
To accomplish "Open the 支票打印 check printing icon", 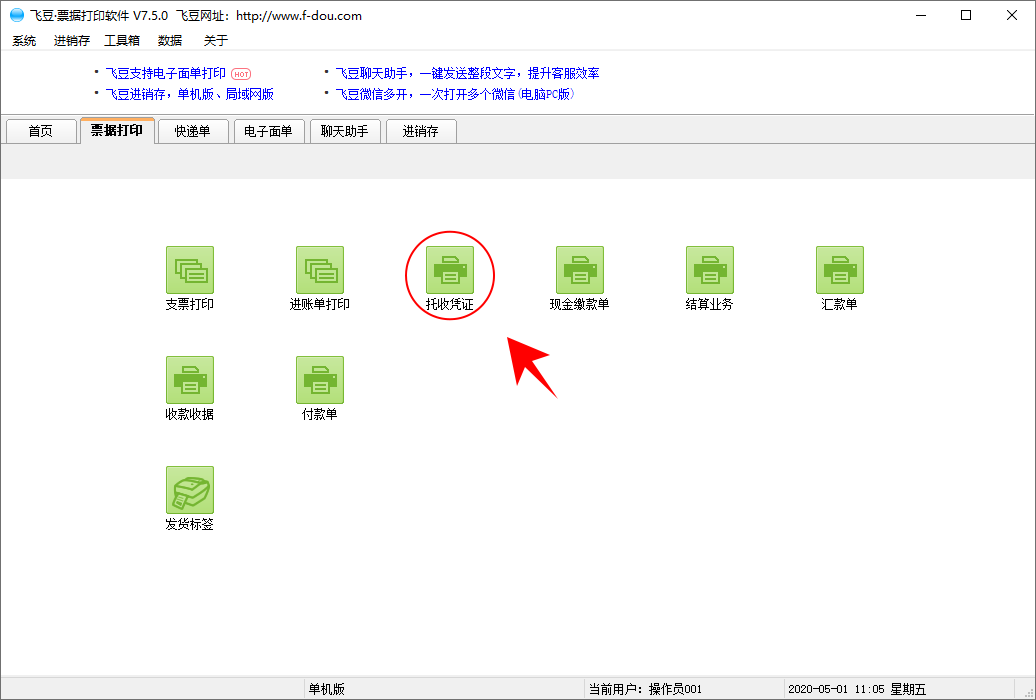I will (189, 270).
